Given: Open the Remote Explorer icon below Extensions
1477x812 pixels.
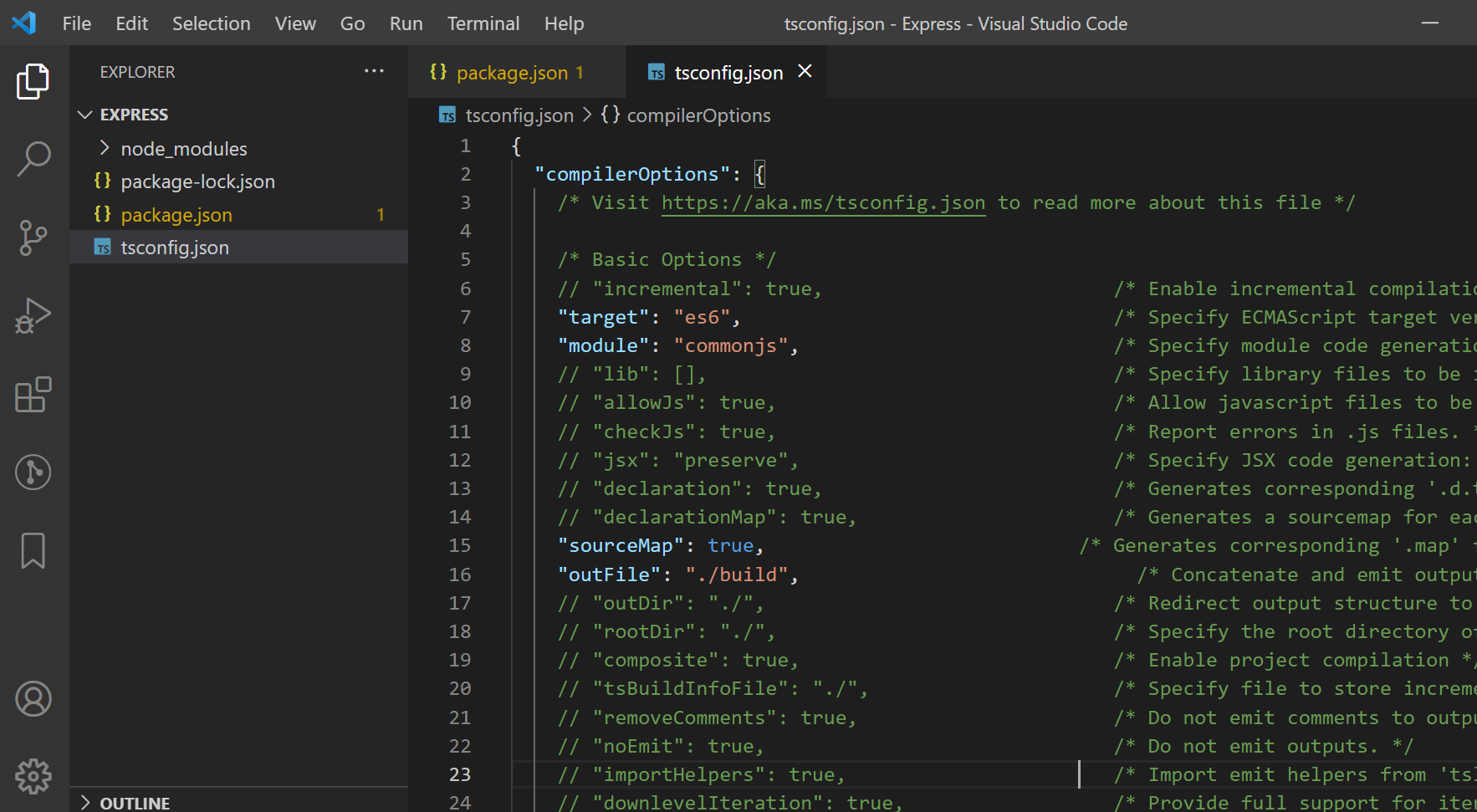Looking at the screenshot, I should pos(33,472).
